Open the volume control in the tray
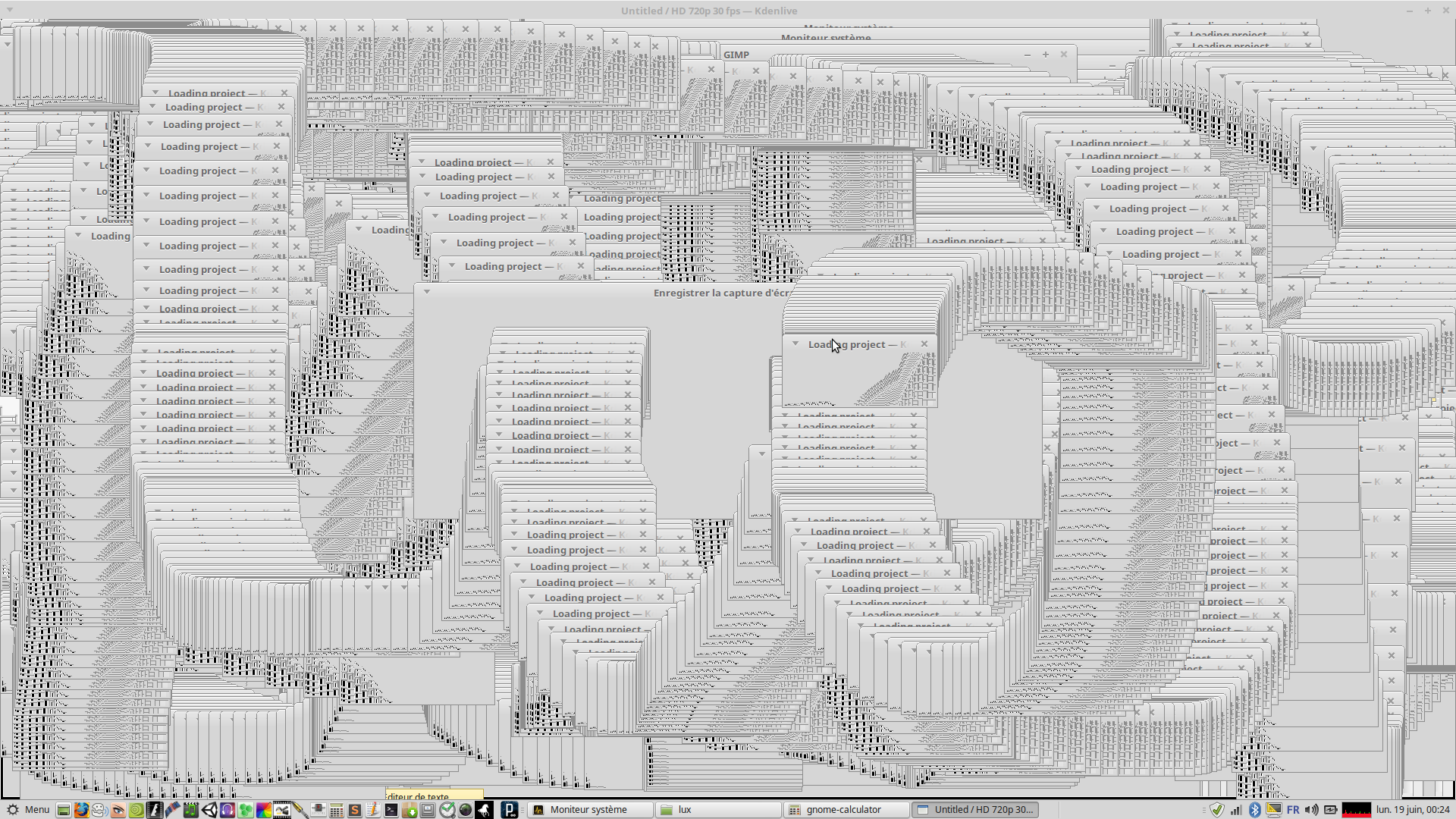1456x819 pixels. coord(1311,810)
